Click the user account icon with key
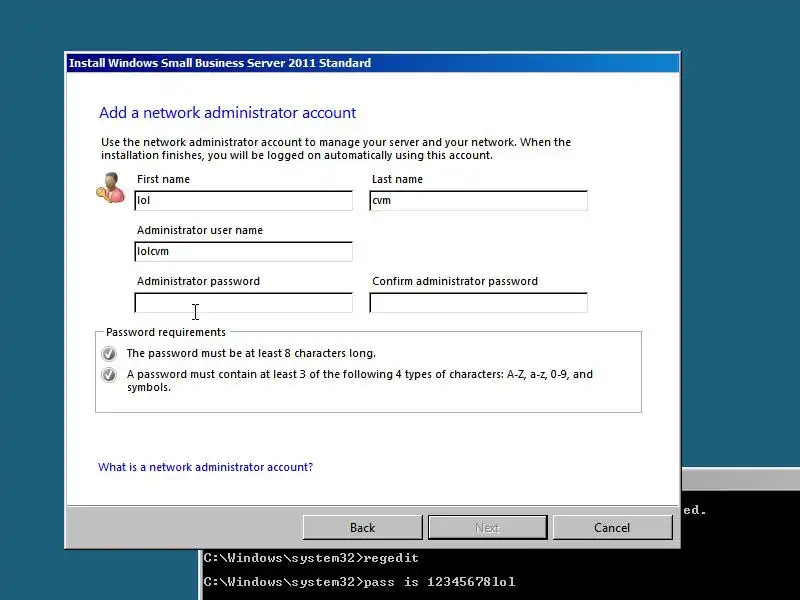The height and width of the screenshot is (600, 800). tap(111, 188)
